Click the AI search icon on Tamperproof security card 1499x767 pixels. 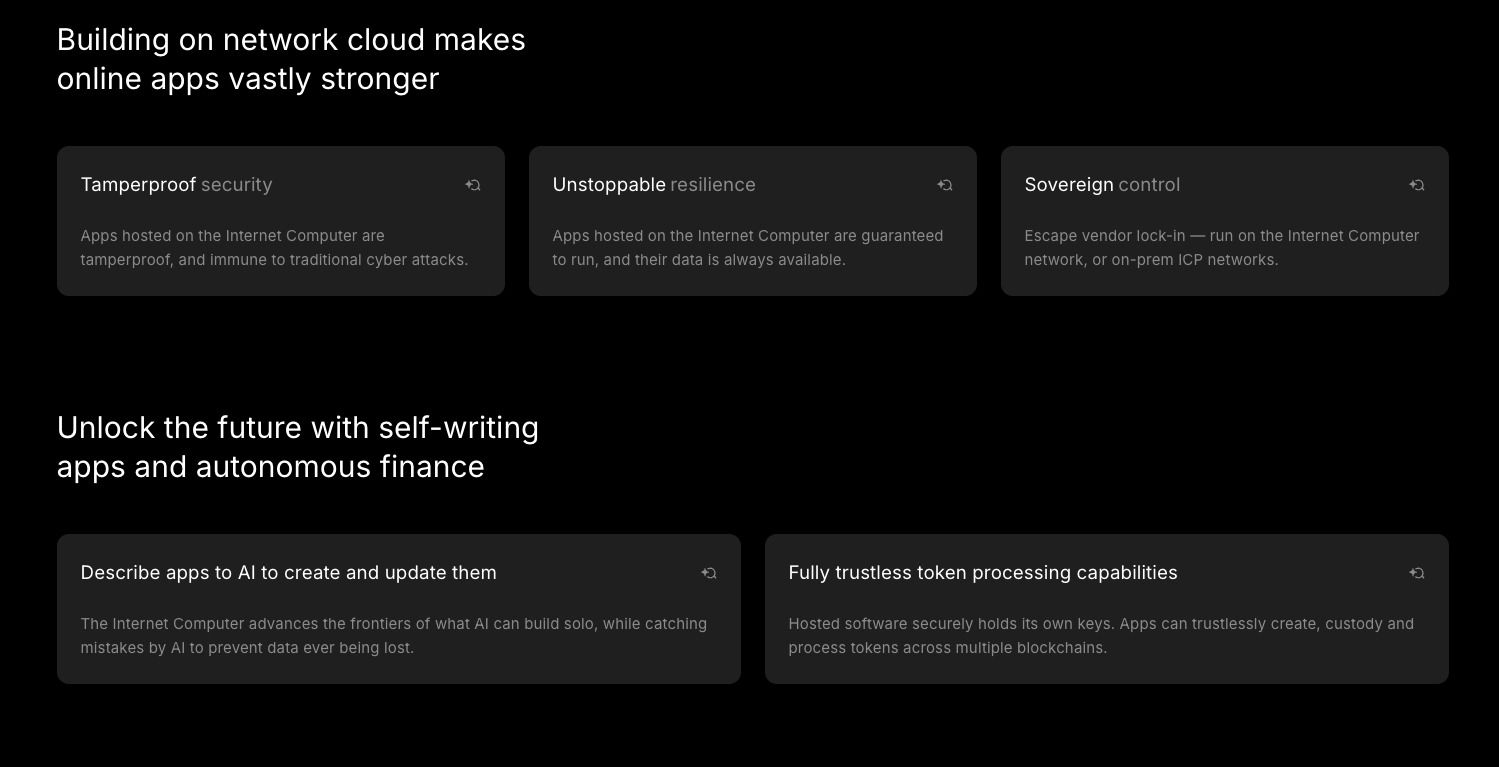point(473,185)
